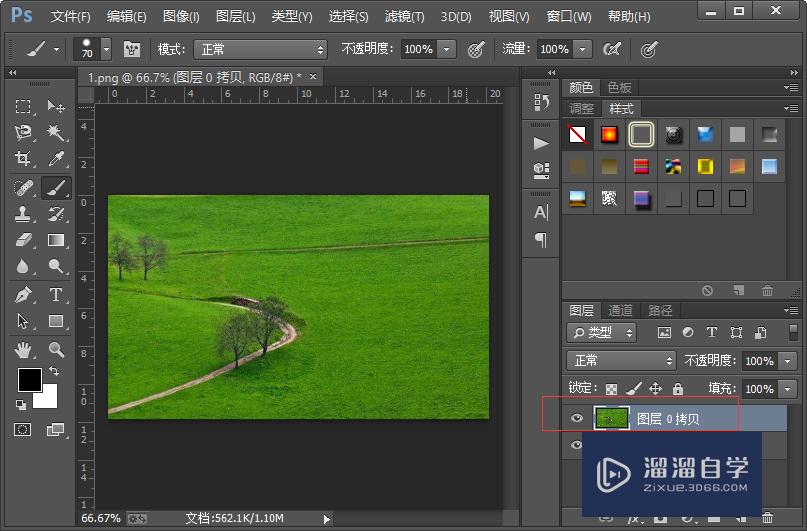Activate the Hand tool

[23, 349]
